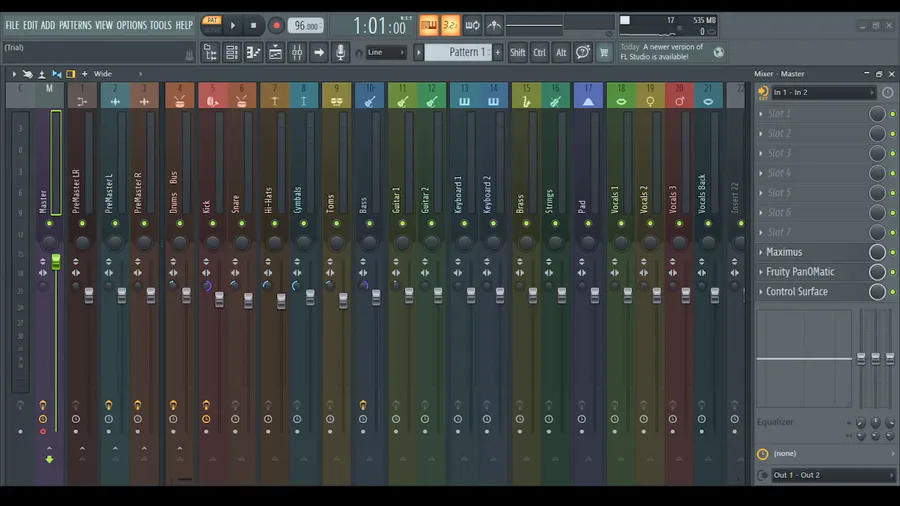Toggle the typing keyboard to piano icon

[x=429, y=25]
